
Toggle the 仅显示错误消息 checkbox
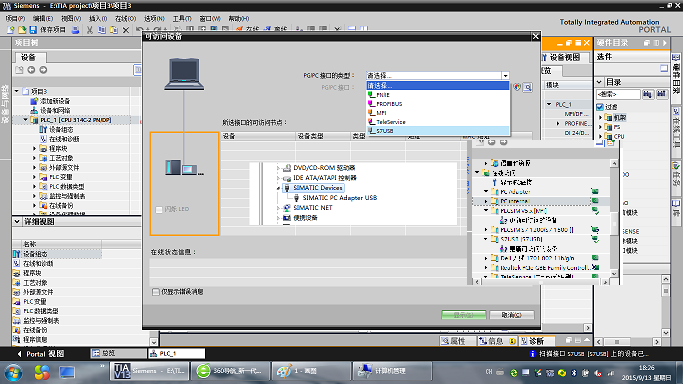(x=156, y=292)
